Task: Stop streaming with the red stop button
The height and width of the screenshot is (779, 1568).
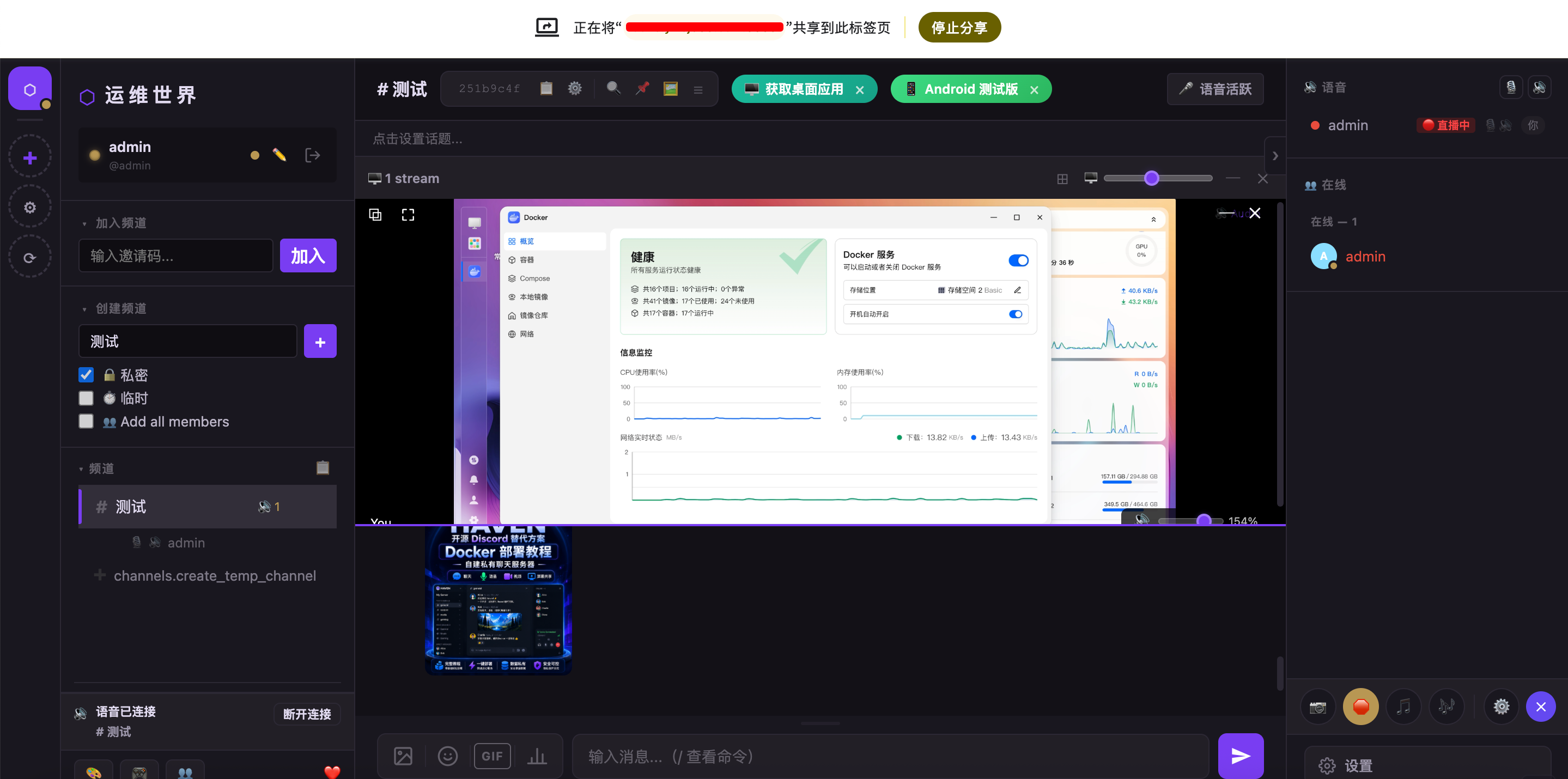Action: (1360, 707)
